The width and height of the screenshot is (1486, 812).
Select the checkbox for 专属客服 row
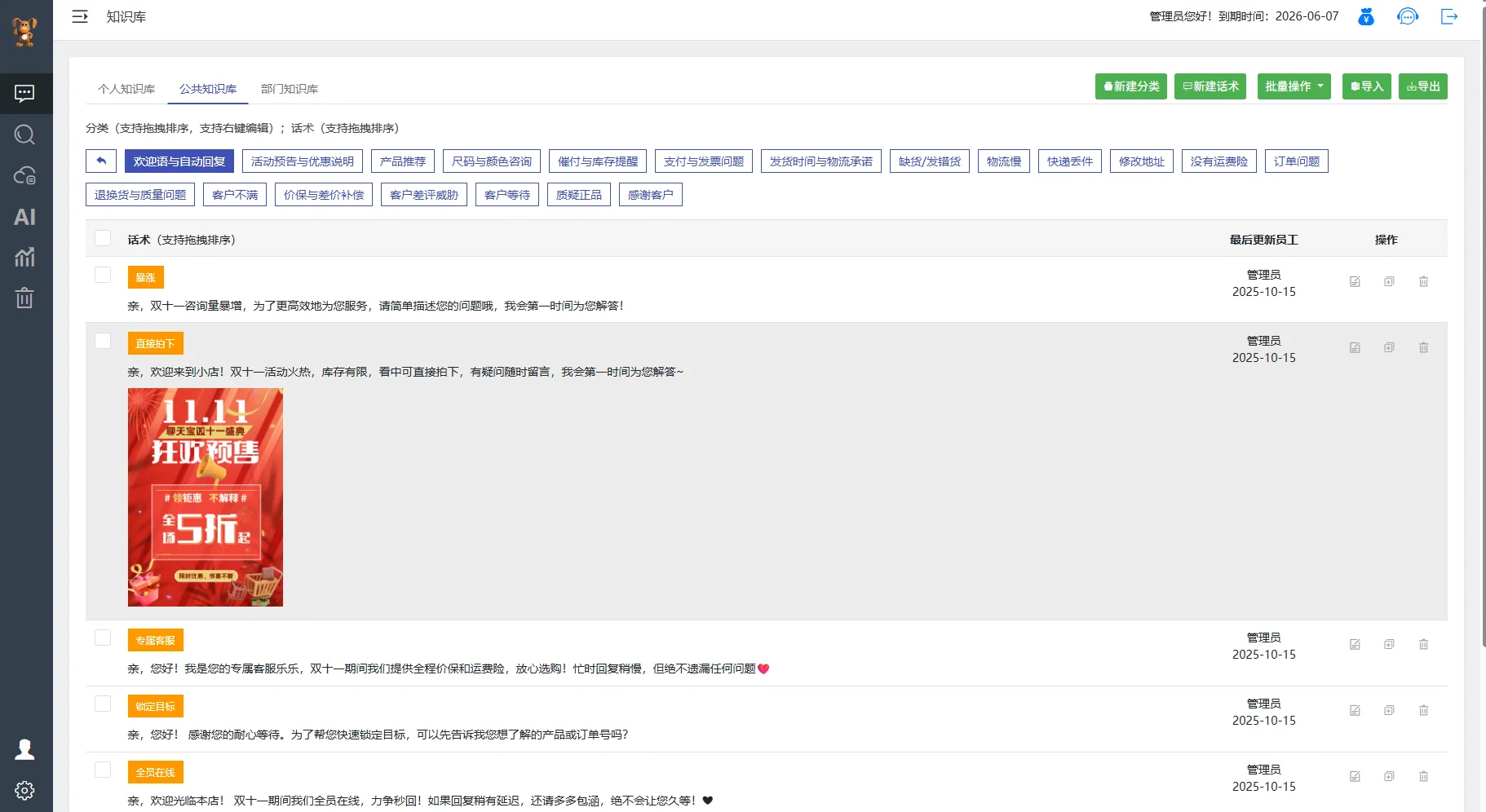[x=103, y=638]
